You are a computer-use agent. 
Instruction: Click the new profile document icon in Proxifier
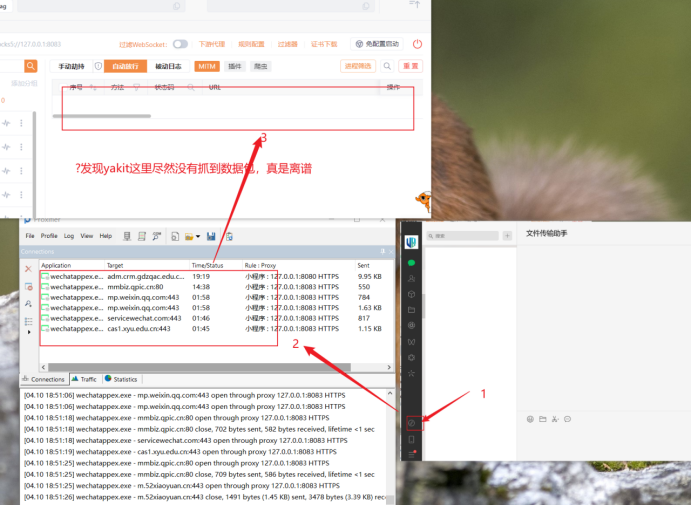pos(175,237)
